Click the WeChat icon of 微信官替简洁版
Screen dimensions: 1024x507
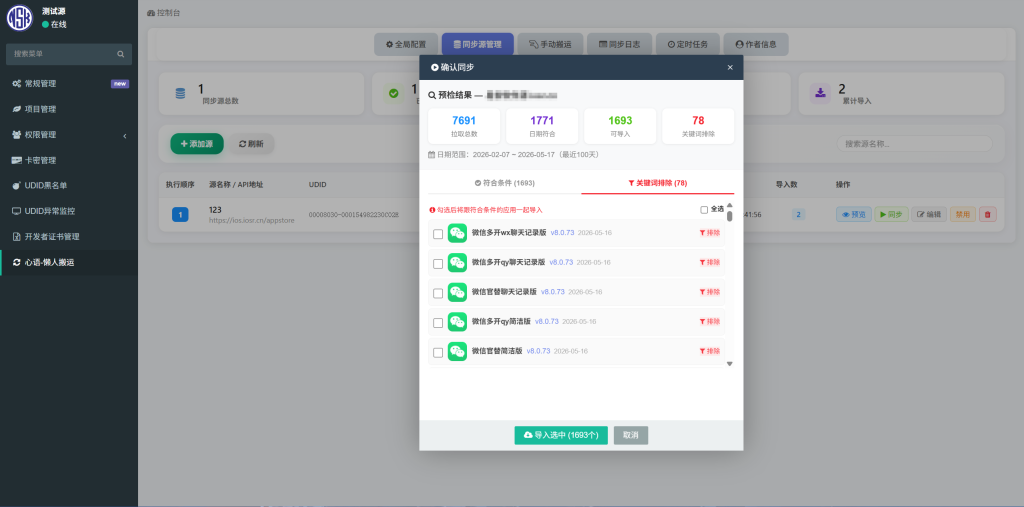coord(457,352)
